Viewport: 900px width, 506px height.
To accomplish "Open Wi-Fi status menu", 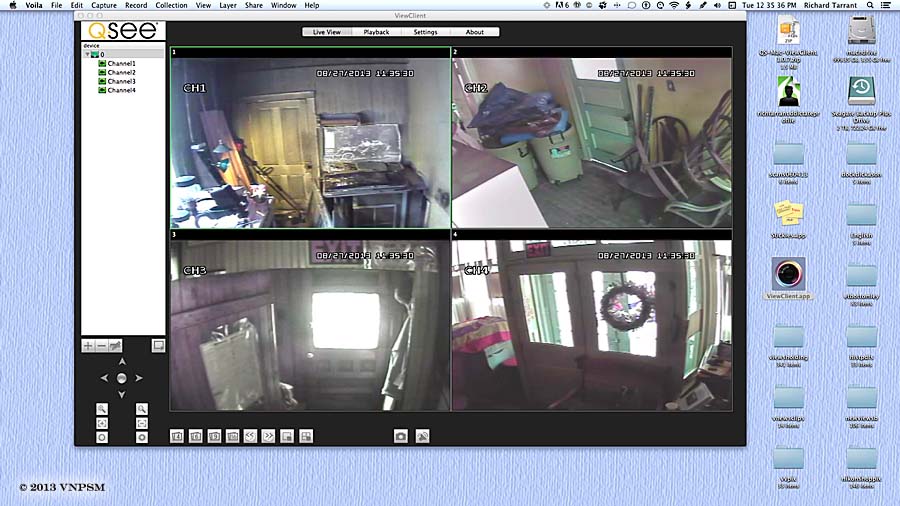I will [674, 5].
